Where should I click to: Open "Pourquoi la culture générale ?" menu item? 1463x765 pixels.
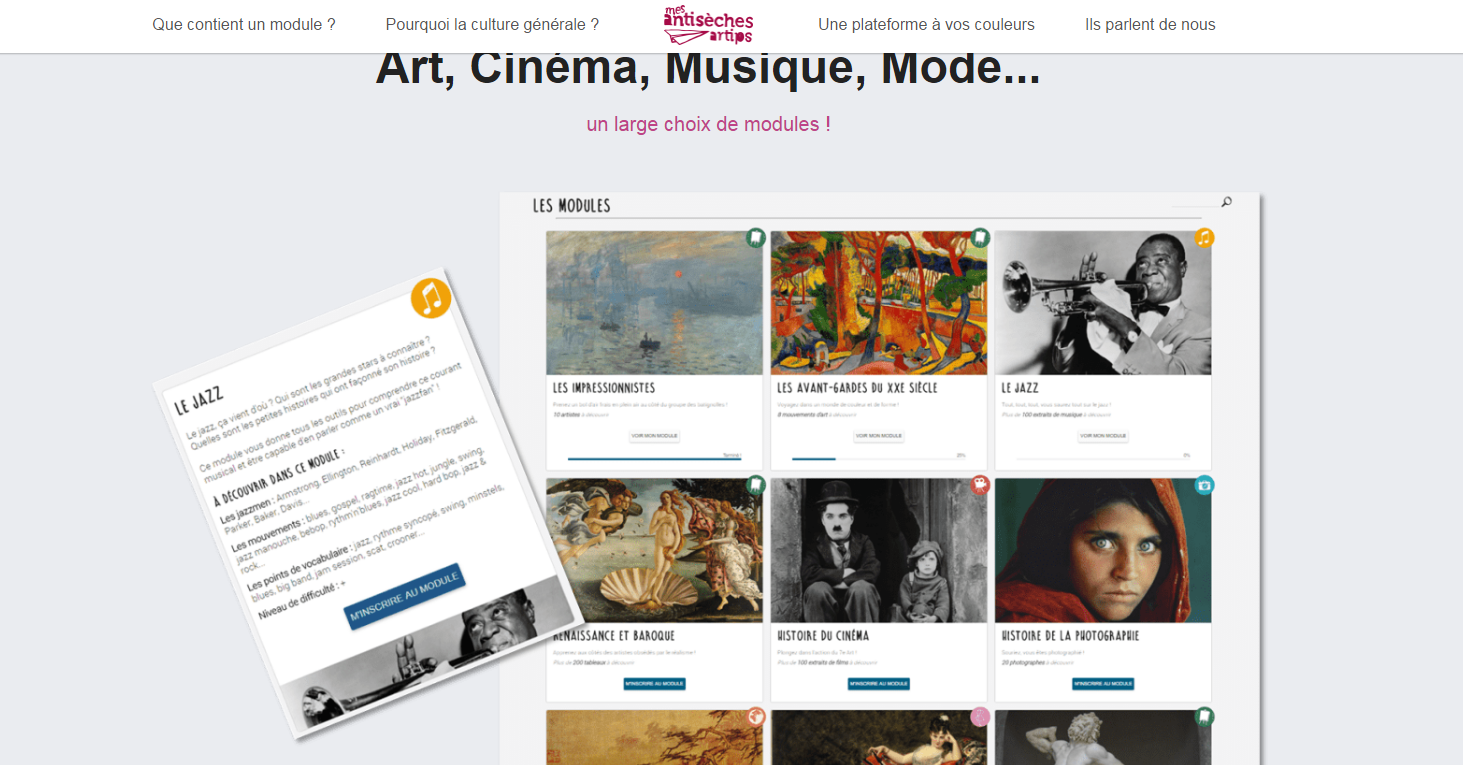(492, 25)
